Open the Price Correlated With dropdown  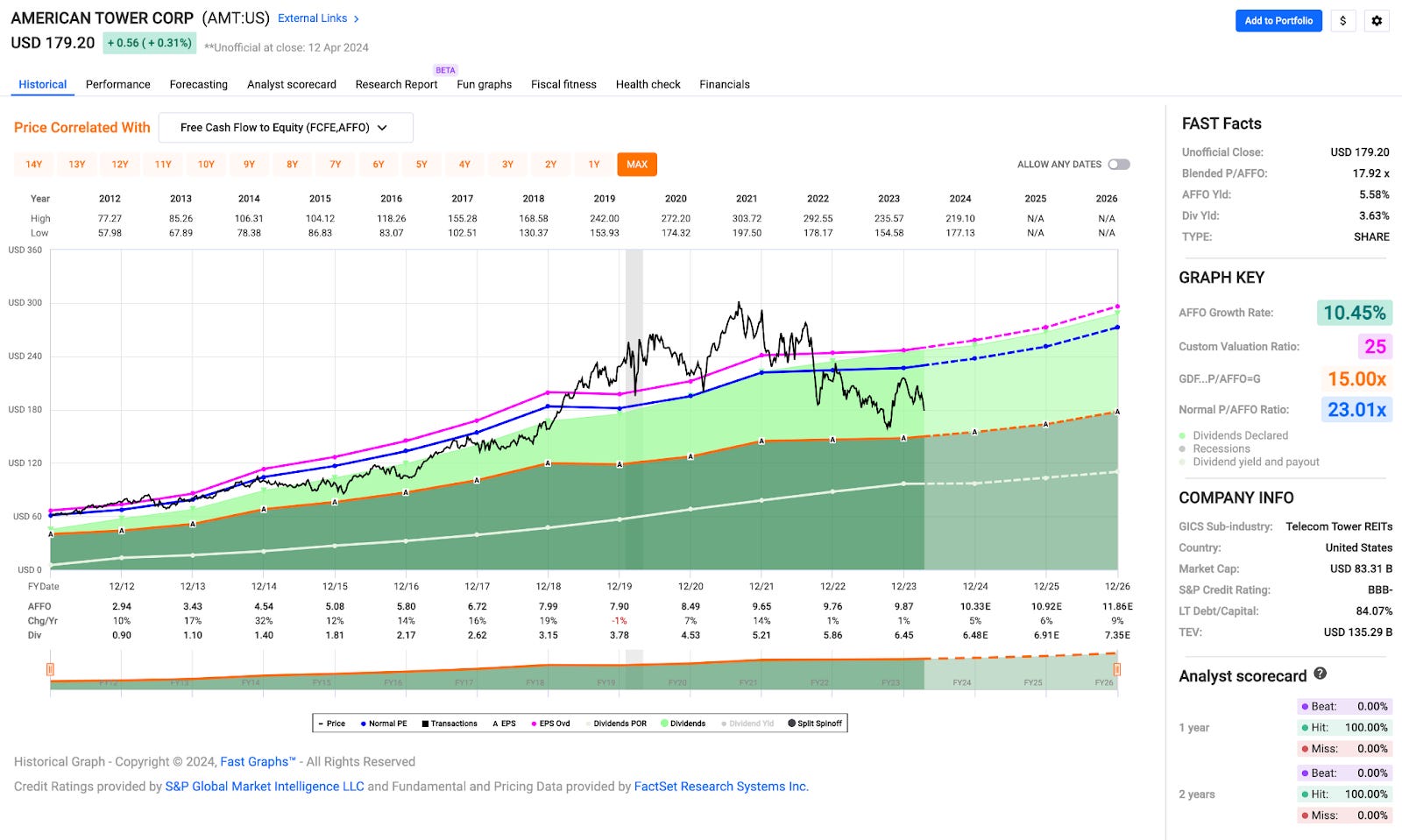click(x=286, y=128)
